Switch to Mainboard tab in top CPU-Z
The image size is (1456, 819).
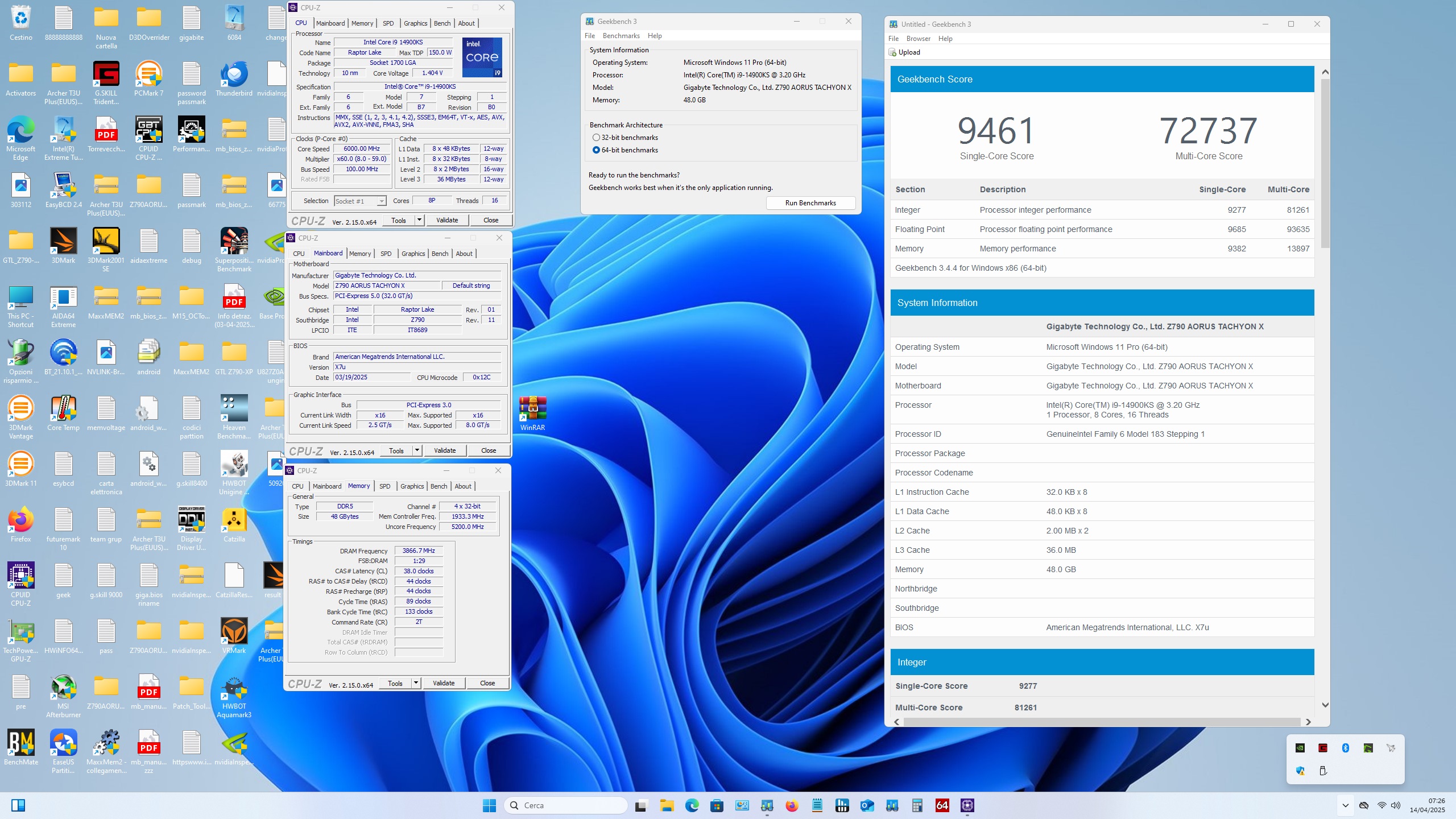pos(330,23)
